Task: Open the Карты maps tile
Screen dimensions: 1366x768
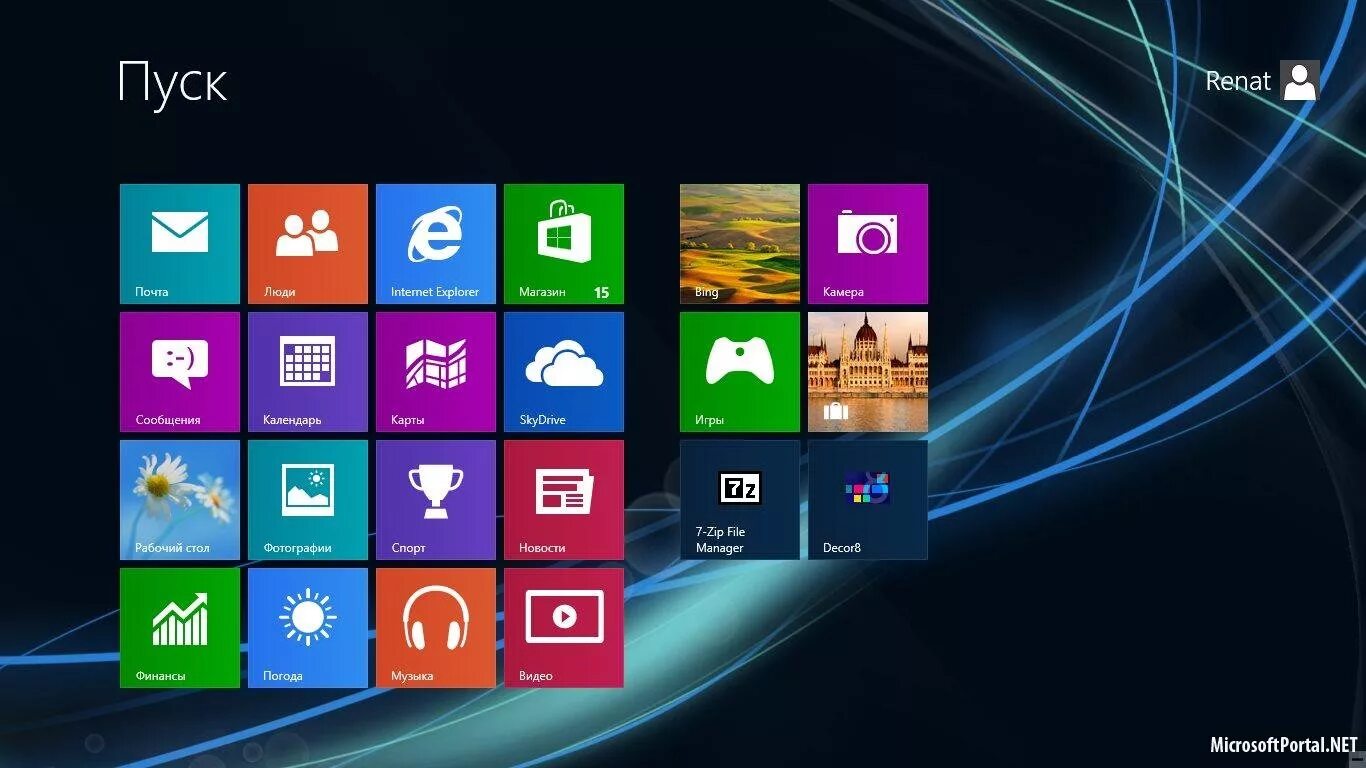Action: (x=436, y=372)
